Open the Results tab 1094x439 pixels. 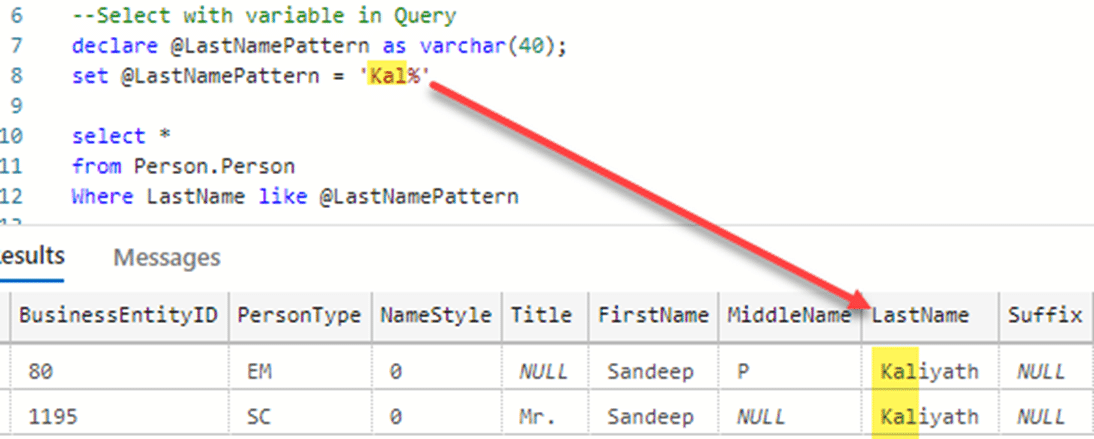tap(31, 256)
